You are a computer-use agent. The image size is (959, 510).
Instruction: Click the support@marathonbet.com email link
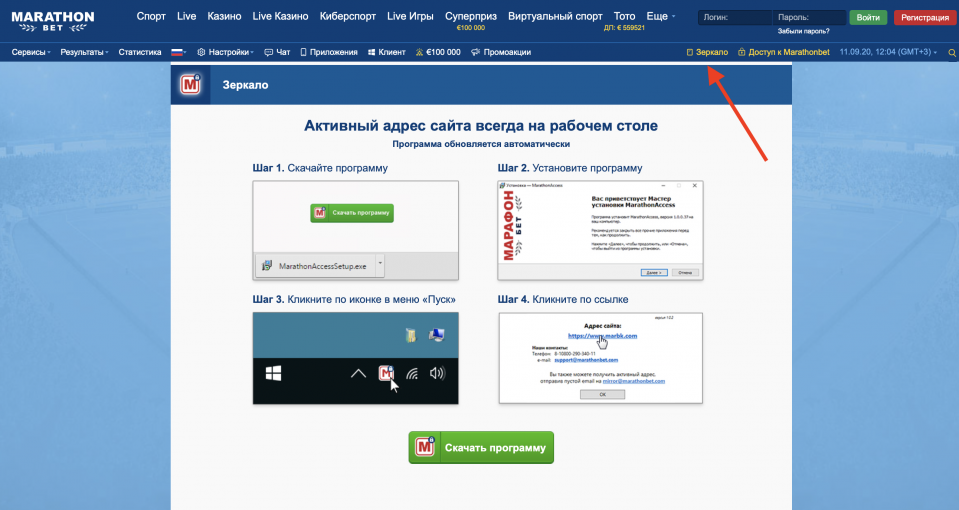586,360
